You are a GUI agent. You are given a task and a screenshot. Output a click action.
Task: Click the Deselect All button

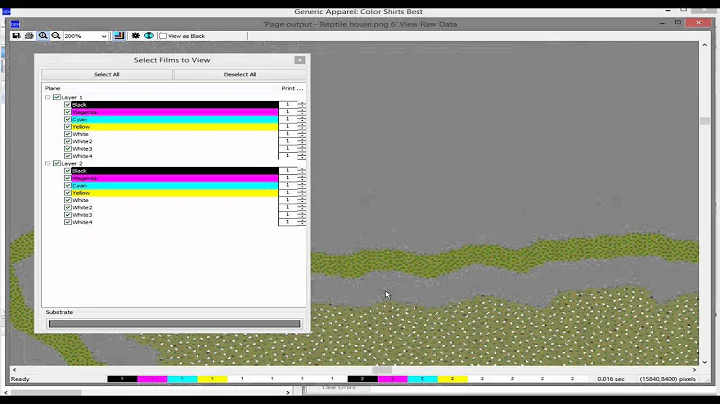(x=240, y=74)
